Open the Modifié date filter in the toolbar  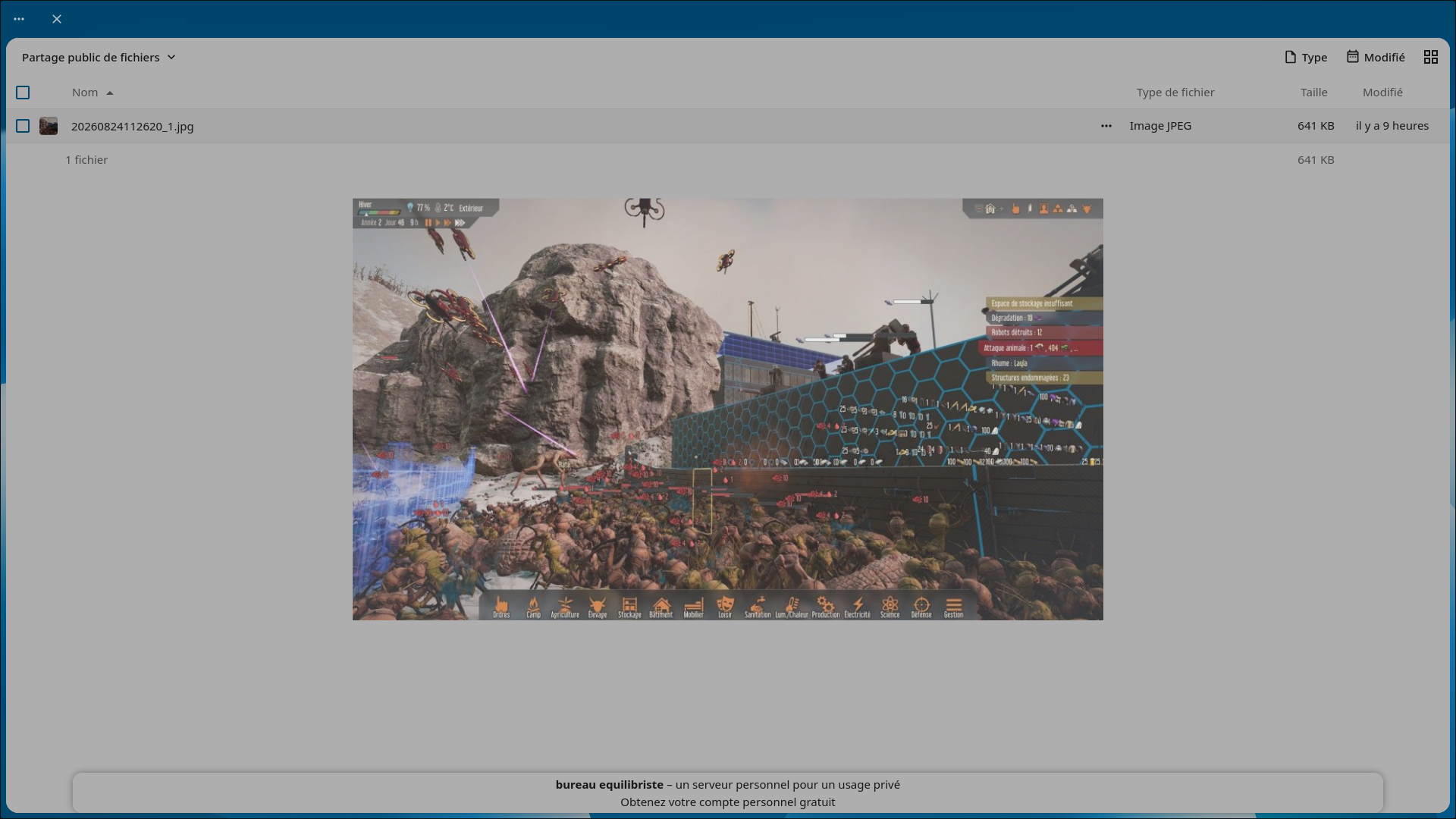pyautogui.click(x=1376, y=58)
